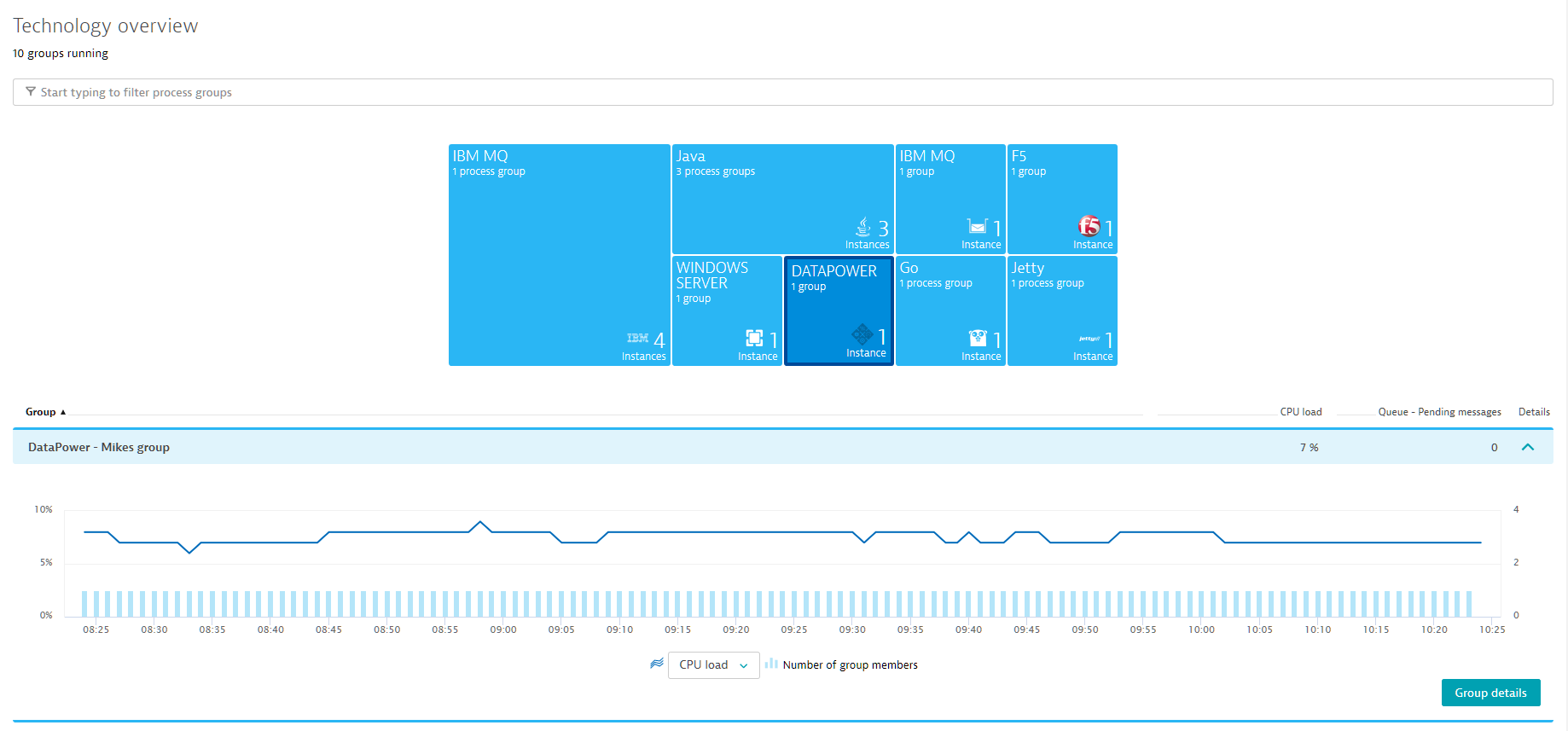The height and width of the screenshot is (731, 1568).
Task: Click the DataPower - Mikes group name
Action: coord(99,447)
